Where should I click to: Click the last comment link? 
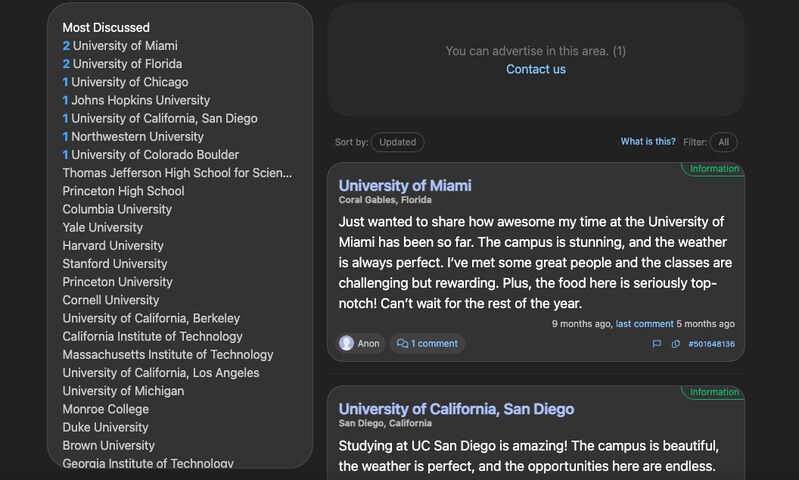pos(644,324)
